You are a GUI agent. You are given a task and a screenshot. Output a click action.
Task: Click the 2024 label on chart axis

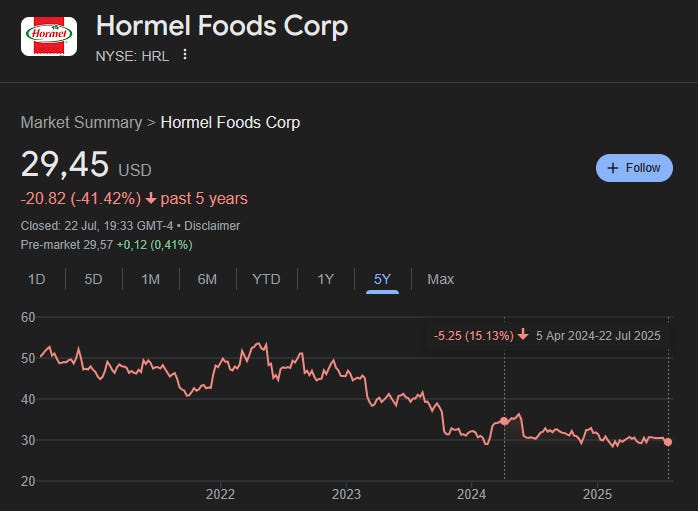click(x=471, y=494)
